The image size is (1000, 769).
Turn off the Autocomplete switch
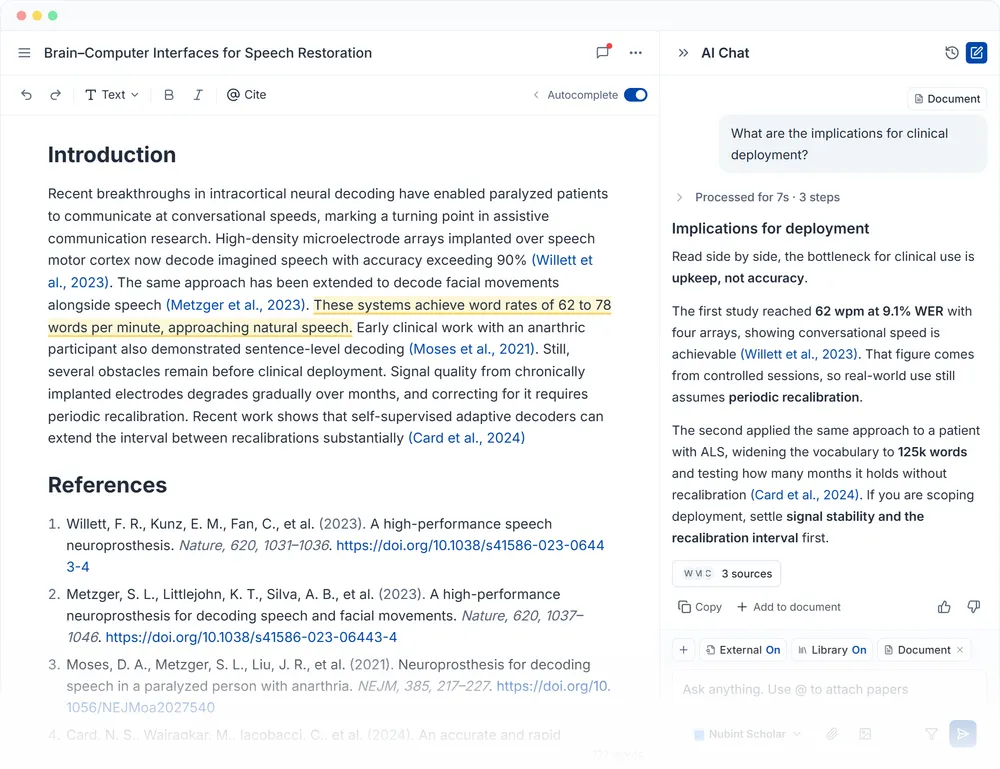635,95
